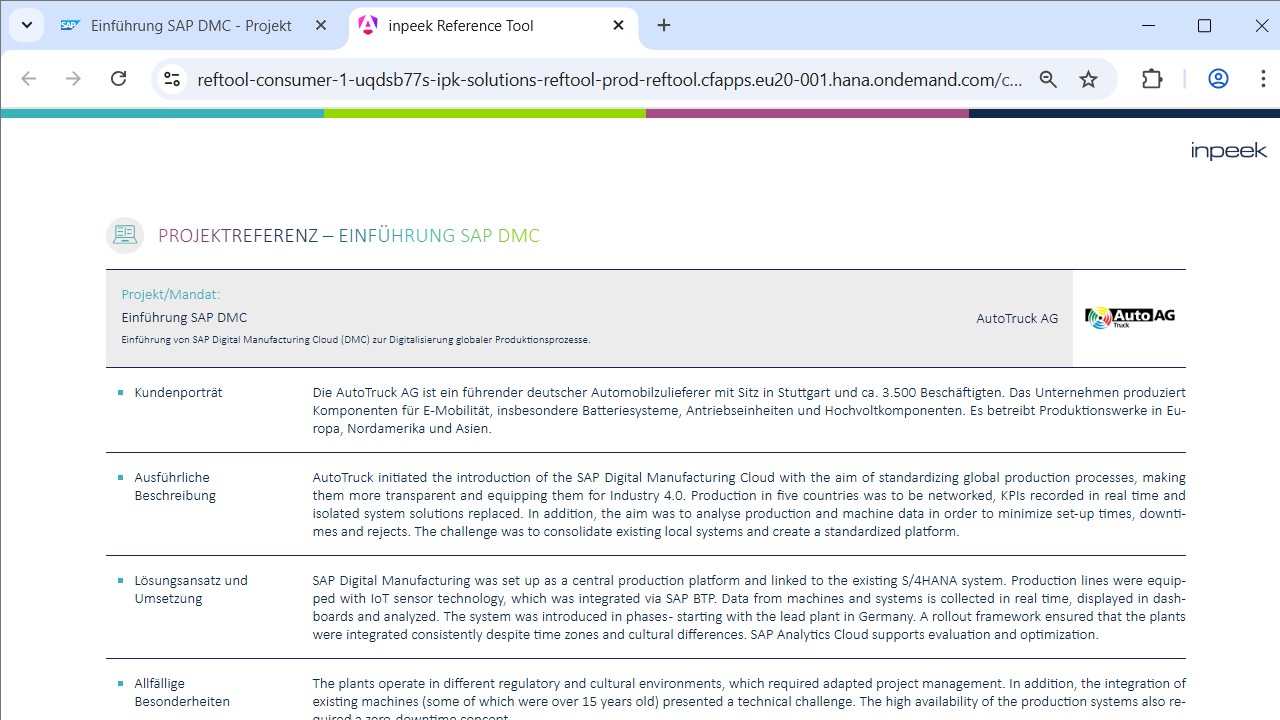Bookmark this page with star icon

point(1089,79)
